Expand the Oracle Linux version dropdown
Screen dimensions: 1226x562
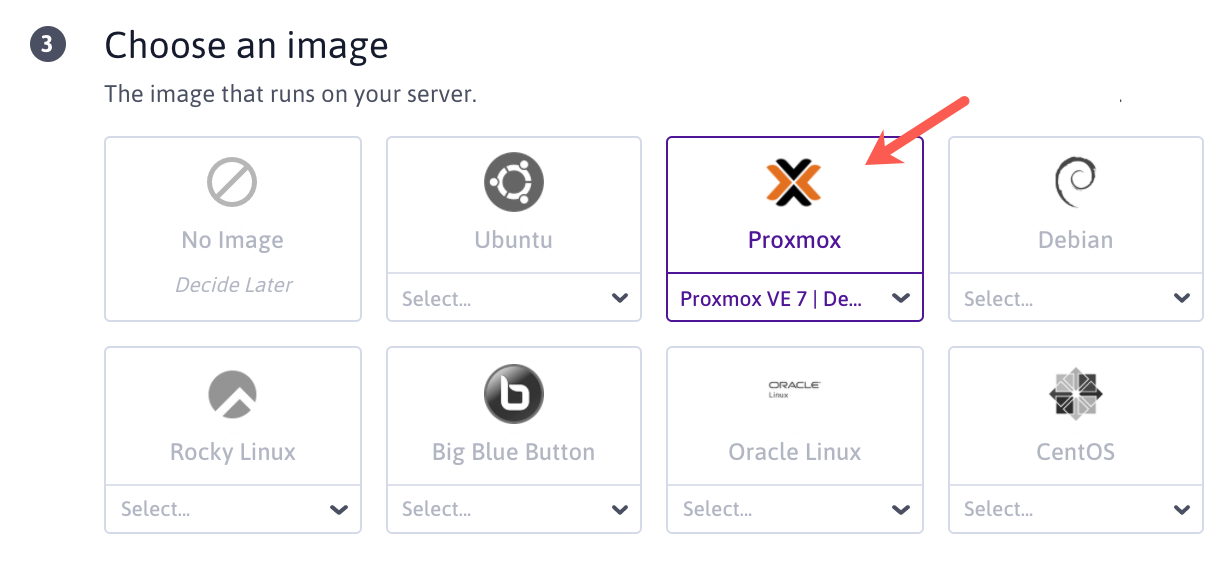(x=794, y=509)
